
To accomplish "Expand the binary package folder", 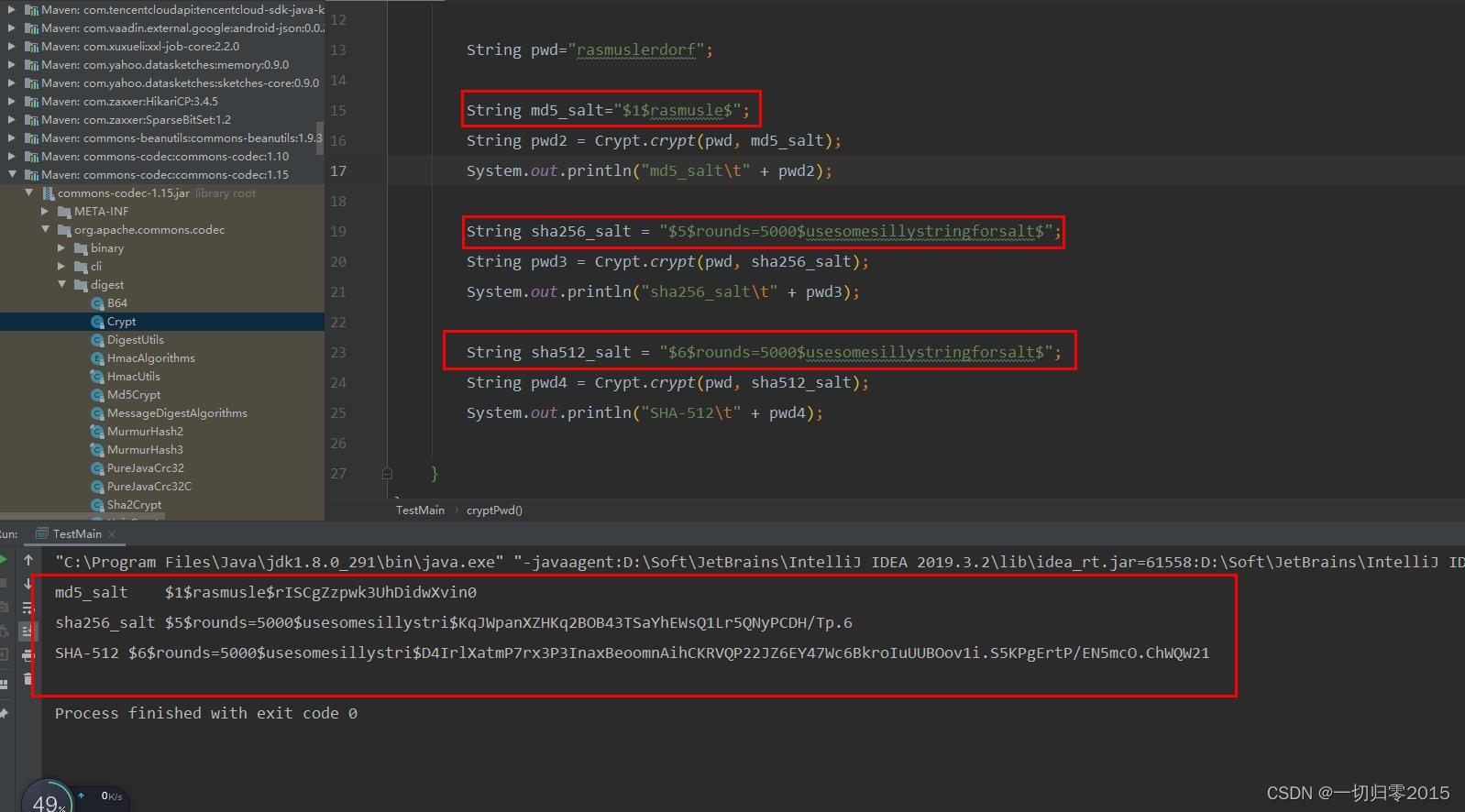I will [x=62, y=248].
